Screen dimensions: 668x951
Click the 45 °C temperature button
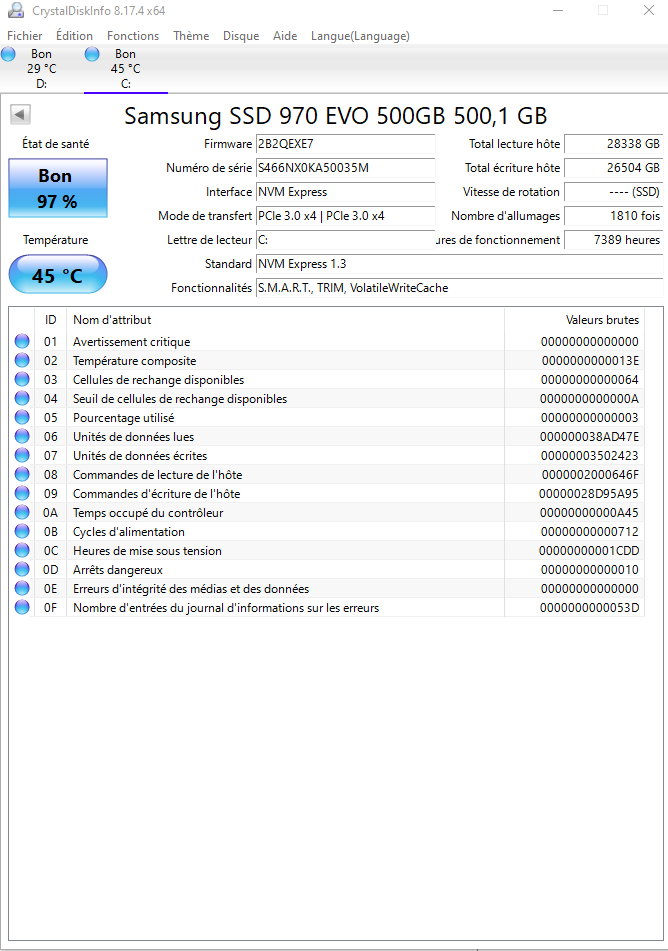tap(58, 275)
